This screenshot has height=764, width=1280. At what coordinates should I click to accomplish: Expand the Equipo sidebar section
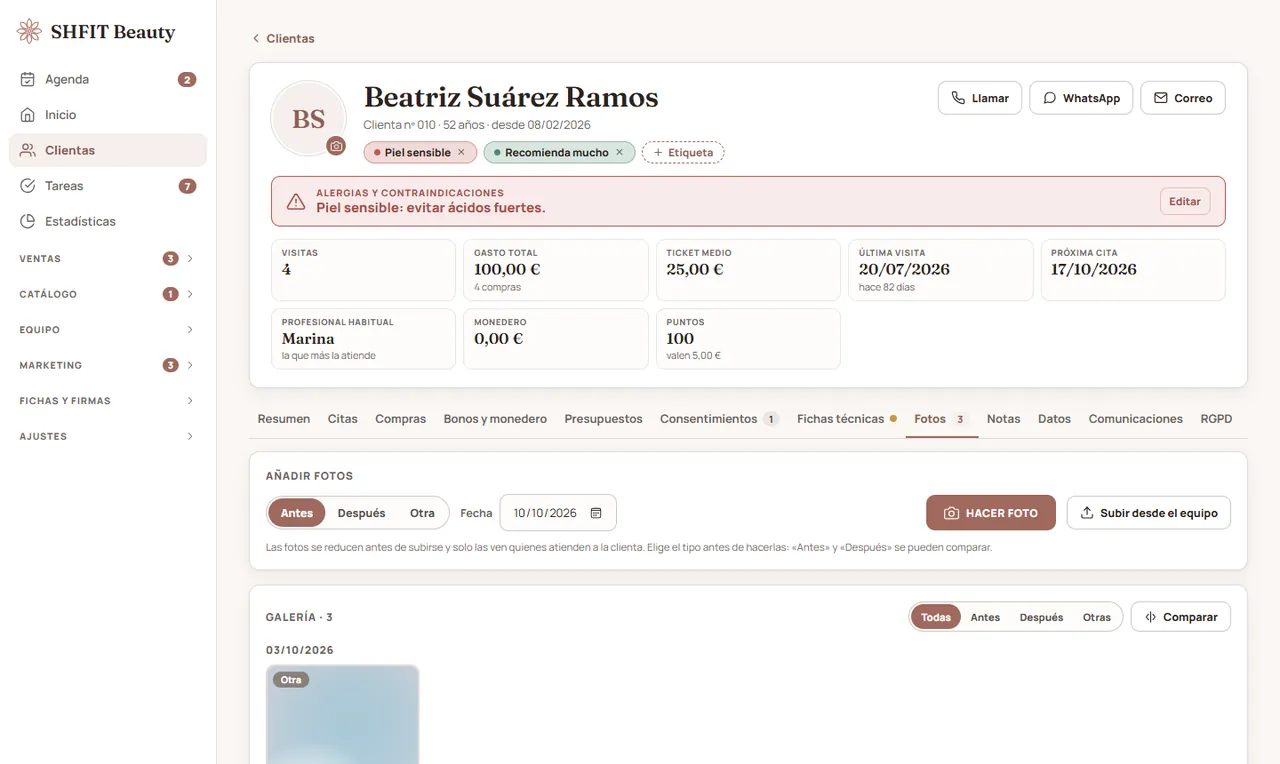coord(108,330)
